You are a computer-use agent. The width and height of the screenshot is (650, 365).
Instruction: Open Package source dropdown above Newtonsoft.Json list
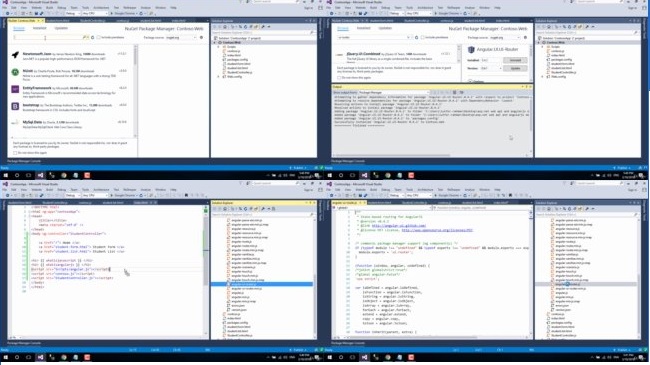[x=181, y=37]
